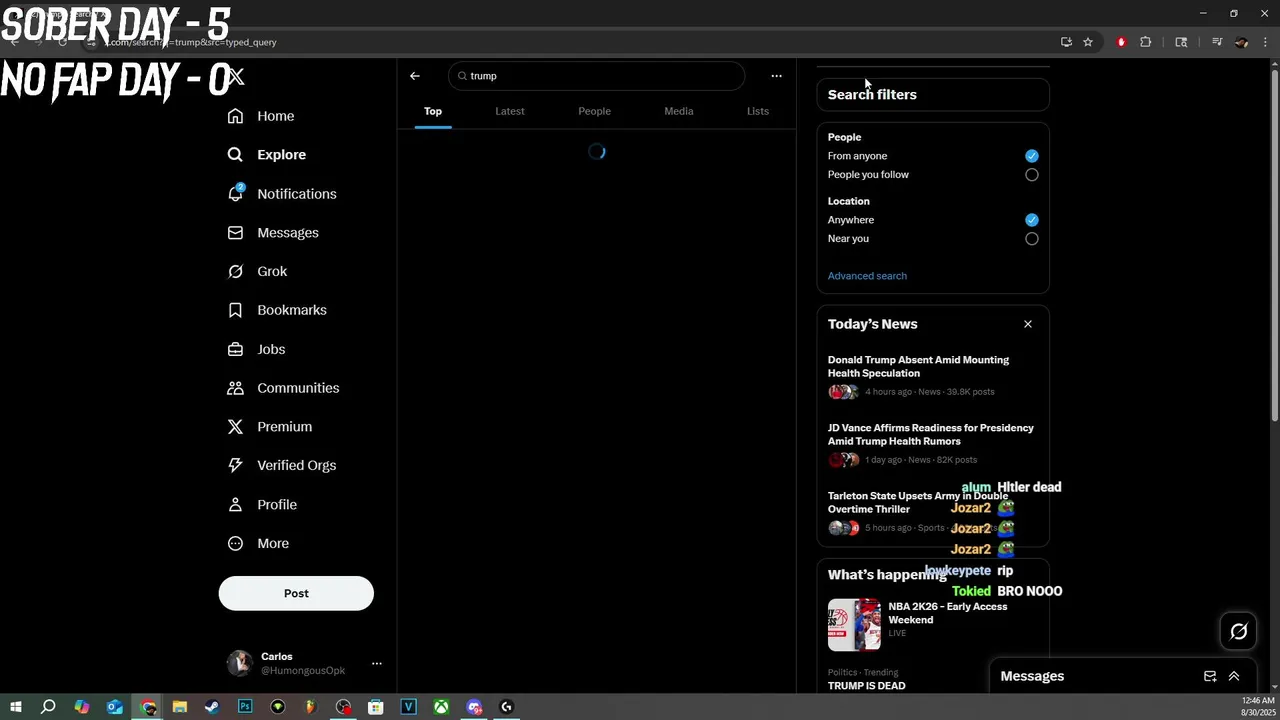
Task: Bookmark this page with star icon
Action: point(1088,42)
